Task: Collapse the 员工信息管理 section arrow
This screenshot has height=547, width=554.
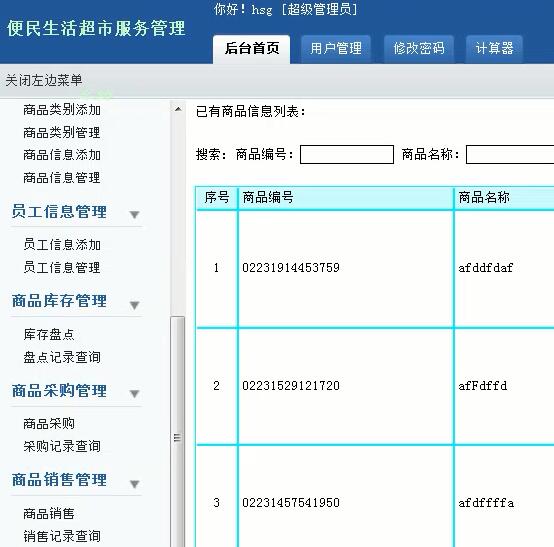Action: pyautogui.click(x=134, y=214)
